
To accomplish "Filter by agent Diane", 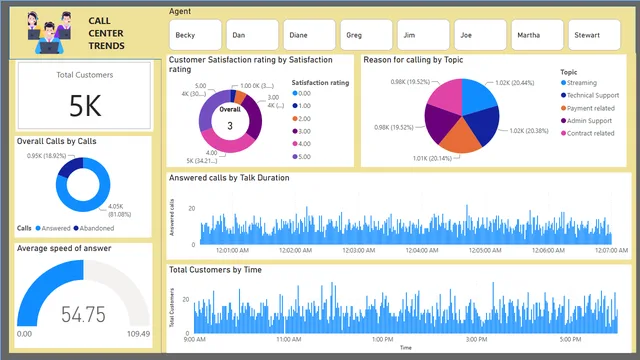I will pos(309,35).
